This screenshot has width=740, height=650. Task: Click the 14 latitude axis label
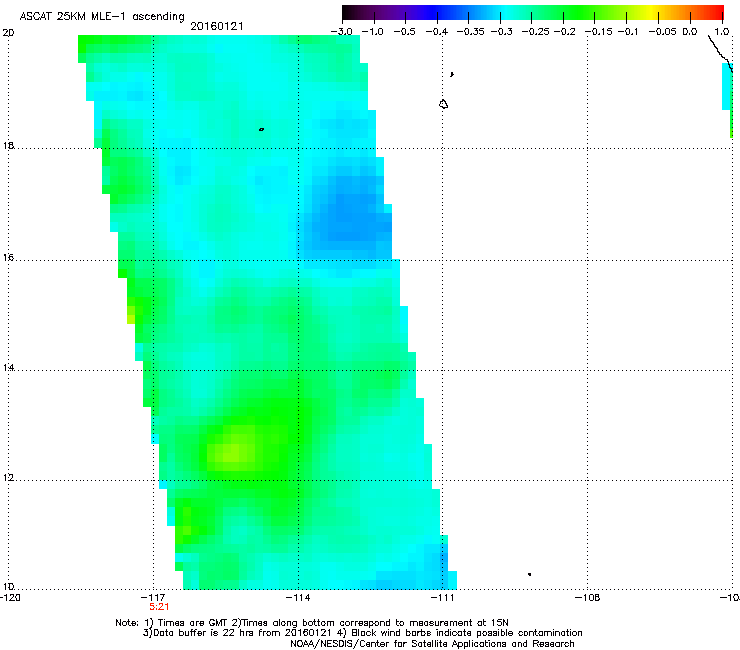click(x=8, y=368)
